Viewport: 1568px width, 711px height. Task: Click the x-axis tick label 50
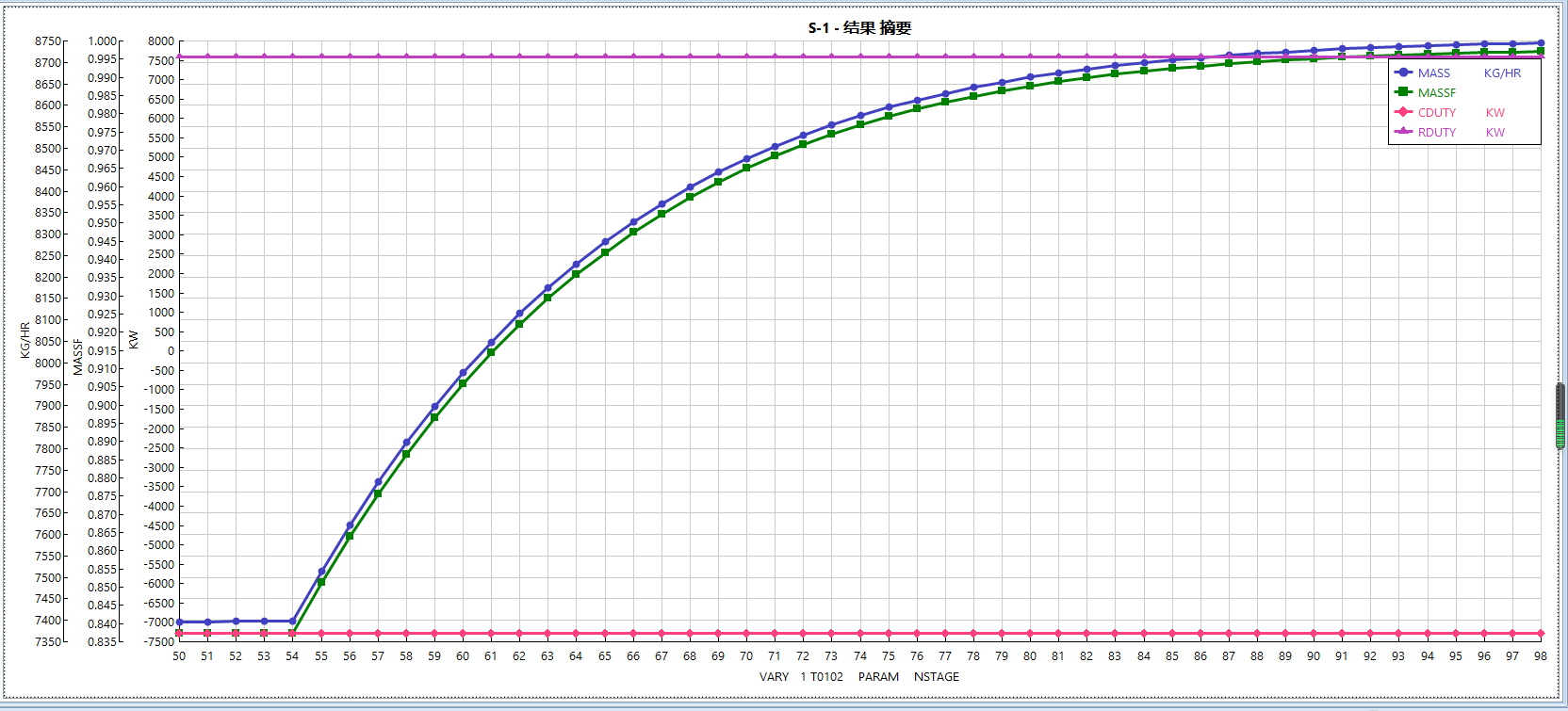click(179, 655)
